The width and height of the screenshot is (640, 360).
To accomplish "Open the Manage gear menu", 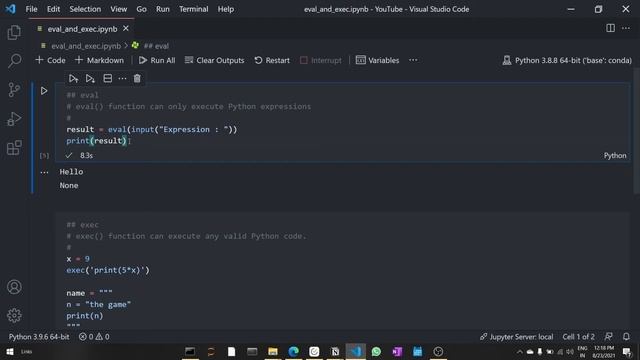I will click(14, 315).
